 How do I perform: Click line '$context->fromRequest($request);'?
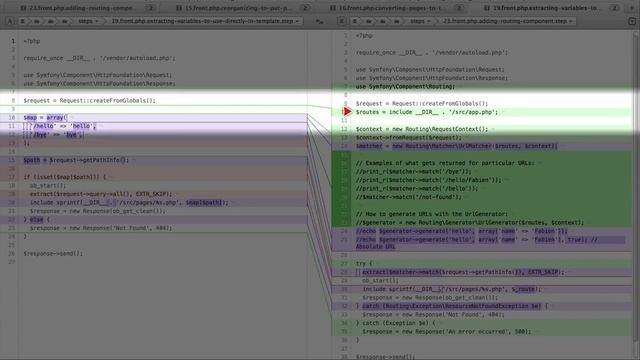coord(408,138)
